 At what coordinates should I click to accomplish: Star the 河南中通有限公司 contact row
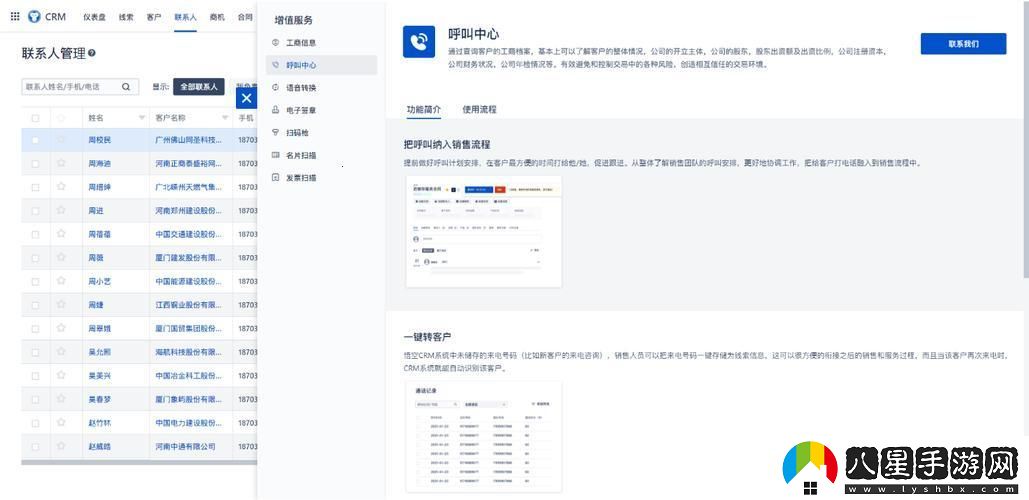point(61,446)
